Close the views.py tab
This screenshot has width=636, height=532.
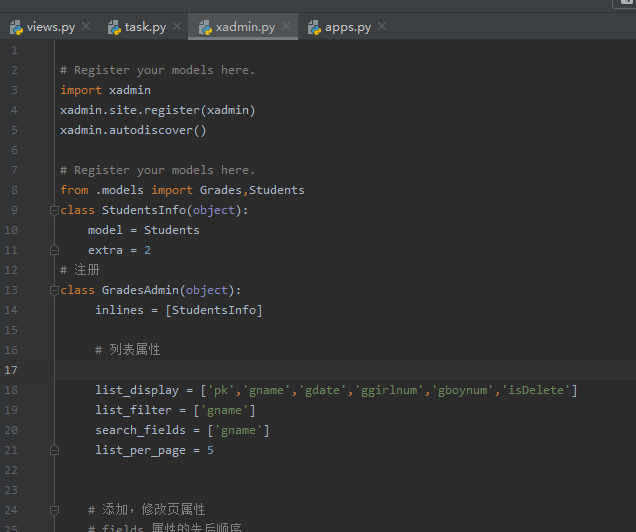[x=86, y=26]
